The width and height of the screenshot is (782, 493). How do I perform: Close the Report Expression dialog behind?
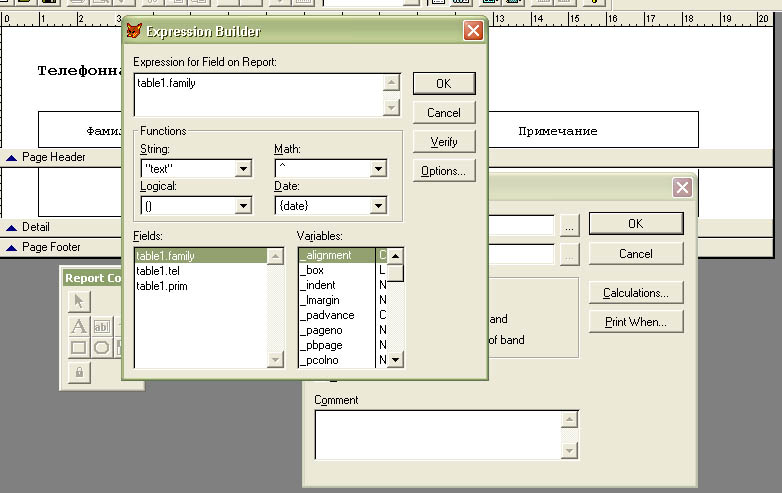682,187
